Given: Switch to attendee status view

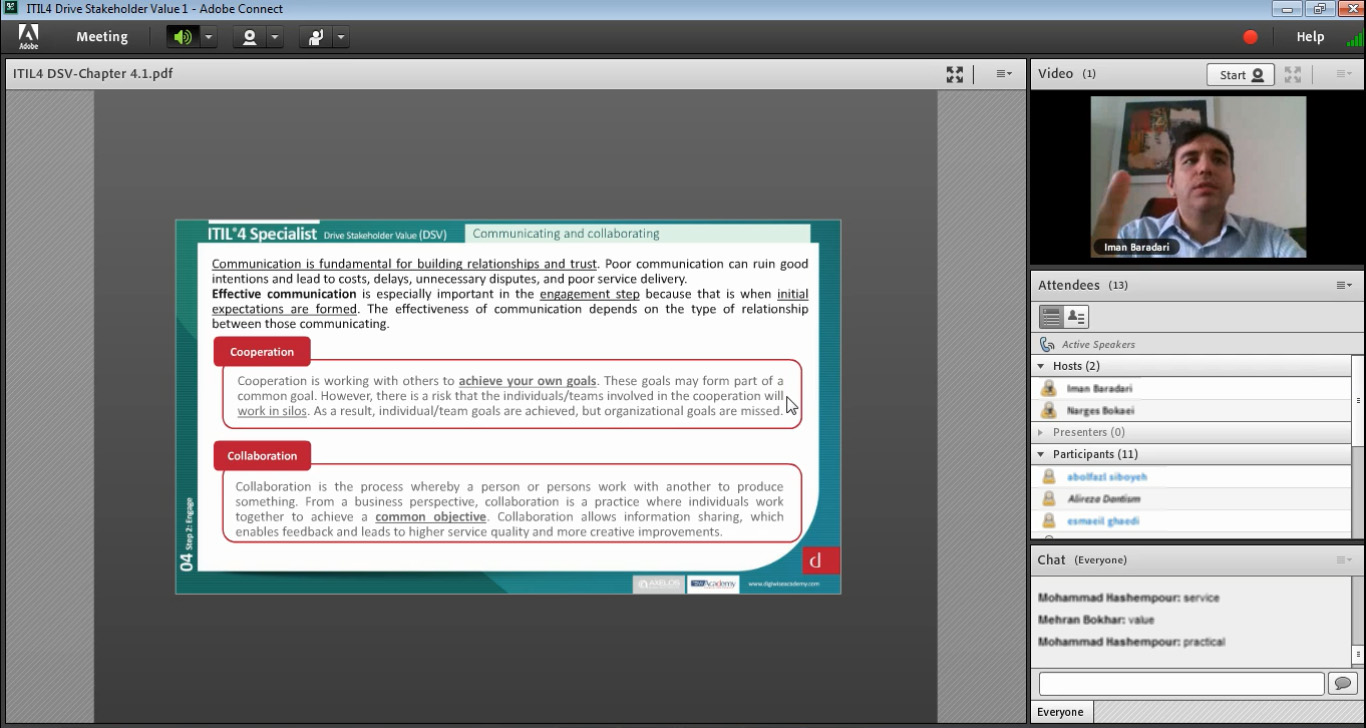Looking at the screenshot, I should pos(1076,317).
